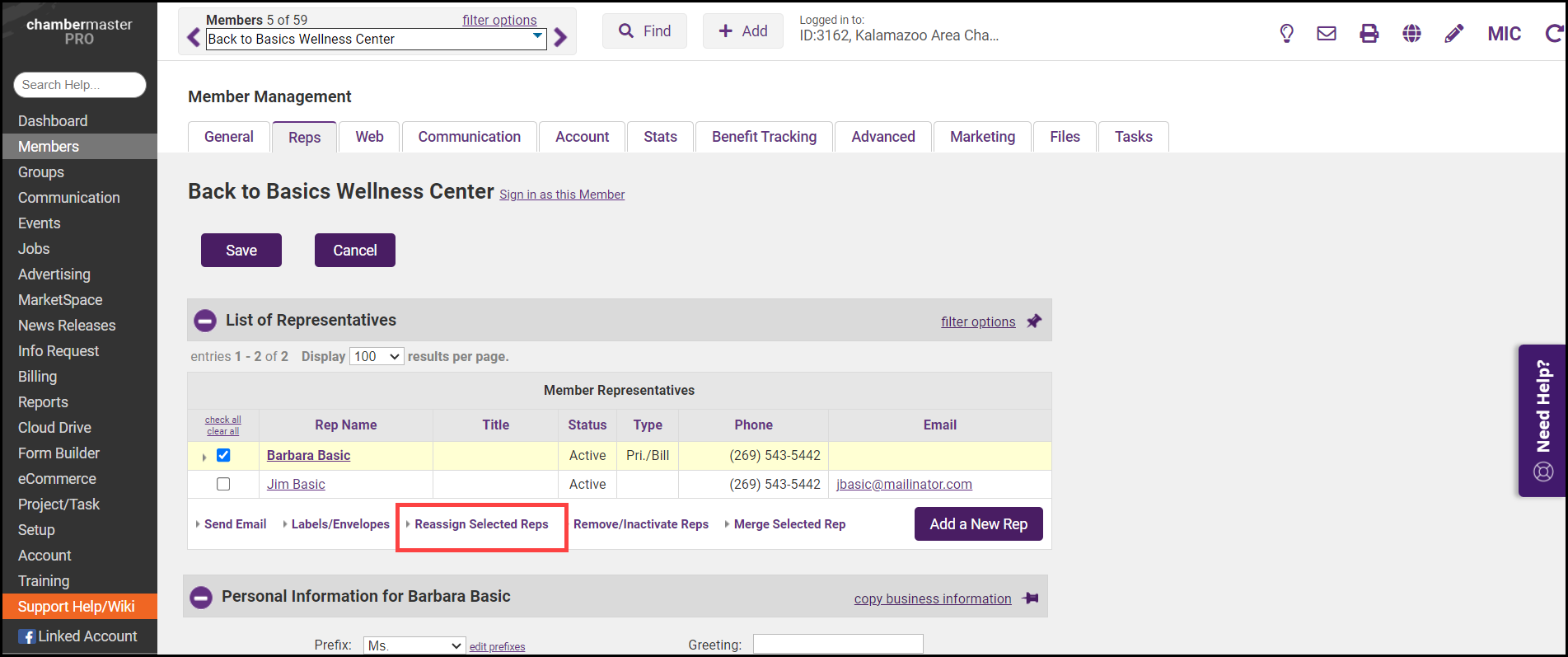The width and height of the screenshot is (1568, 657).
Task: Click the lightbulb ideas icon
Action: (1286, 34)
